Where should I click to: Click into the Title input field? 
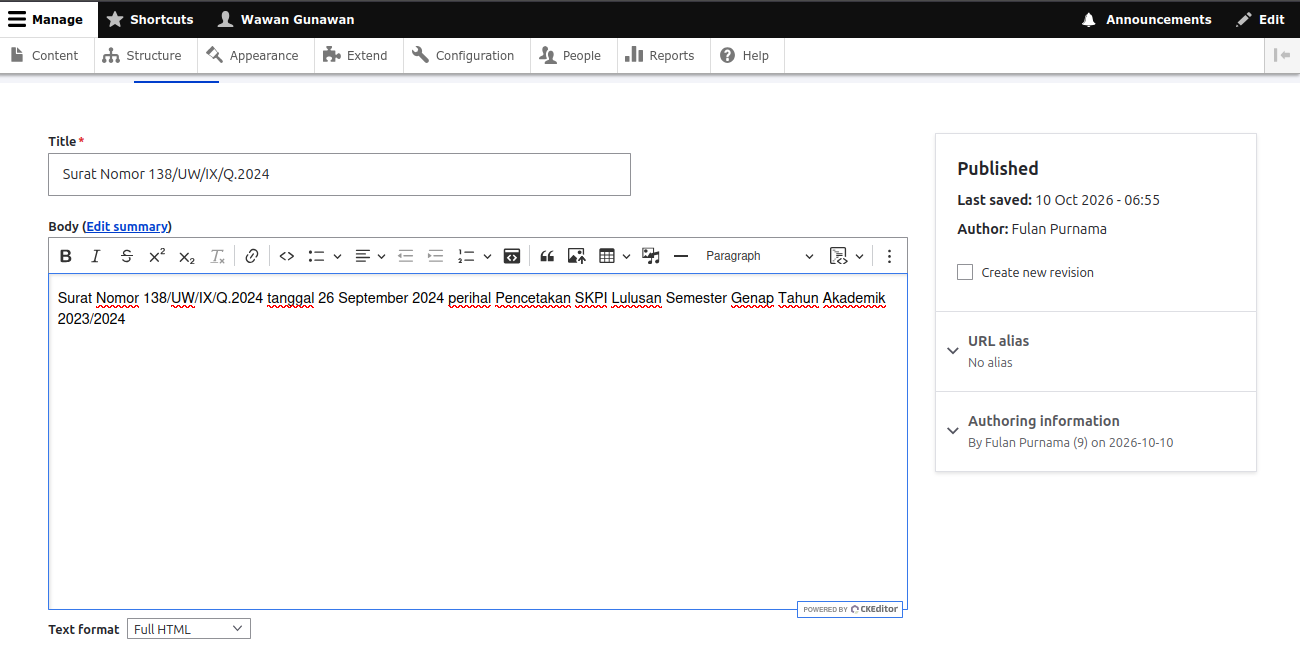coord(340,174)
